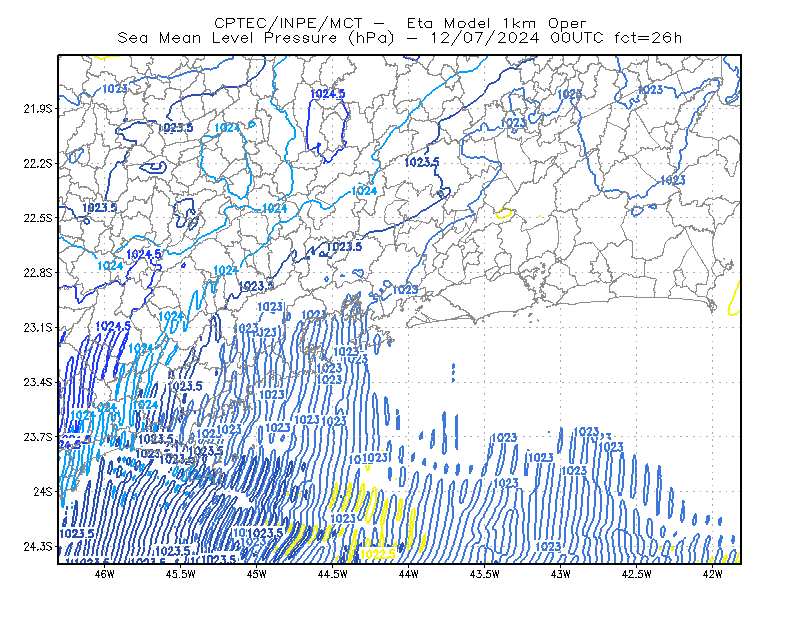Click the 23.1S latitude tick label
Image resolution: width=800 pixels, height=618 pixels.
[38, 328]
